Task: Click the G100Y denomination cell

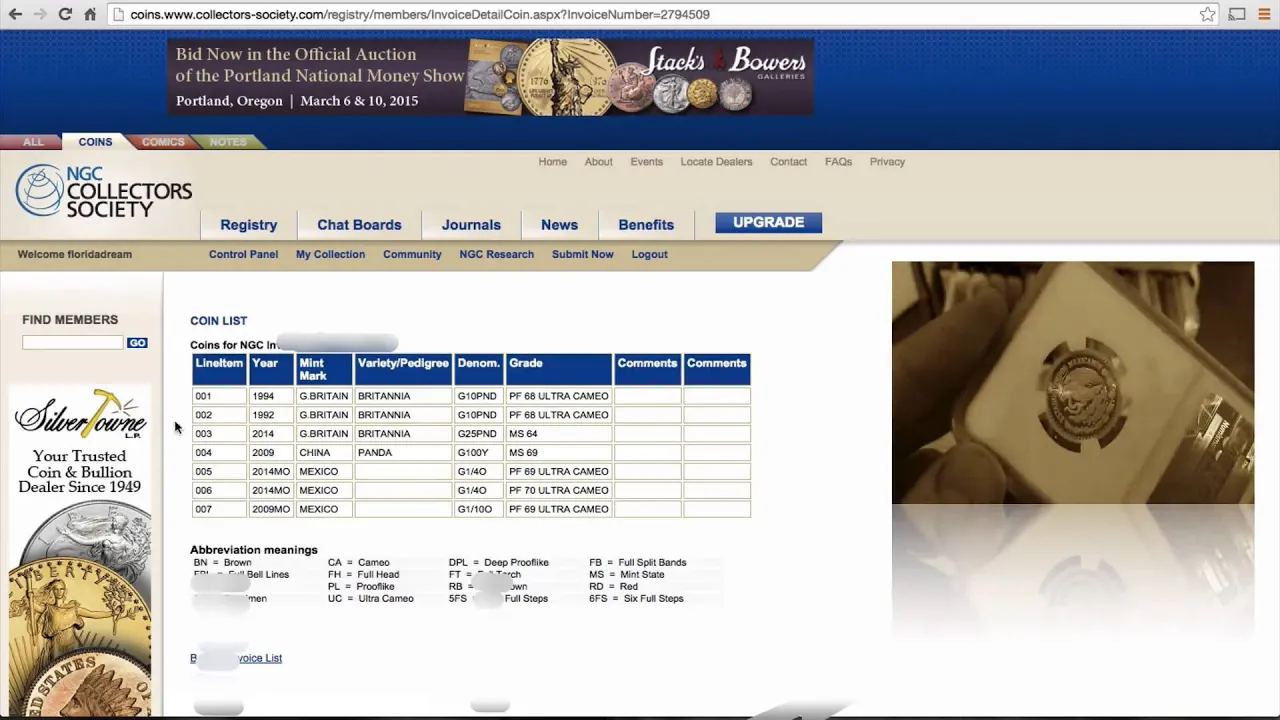Action: click(479, 452)
